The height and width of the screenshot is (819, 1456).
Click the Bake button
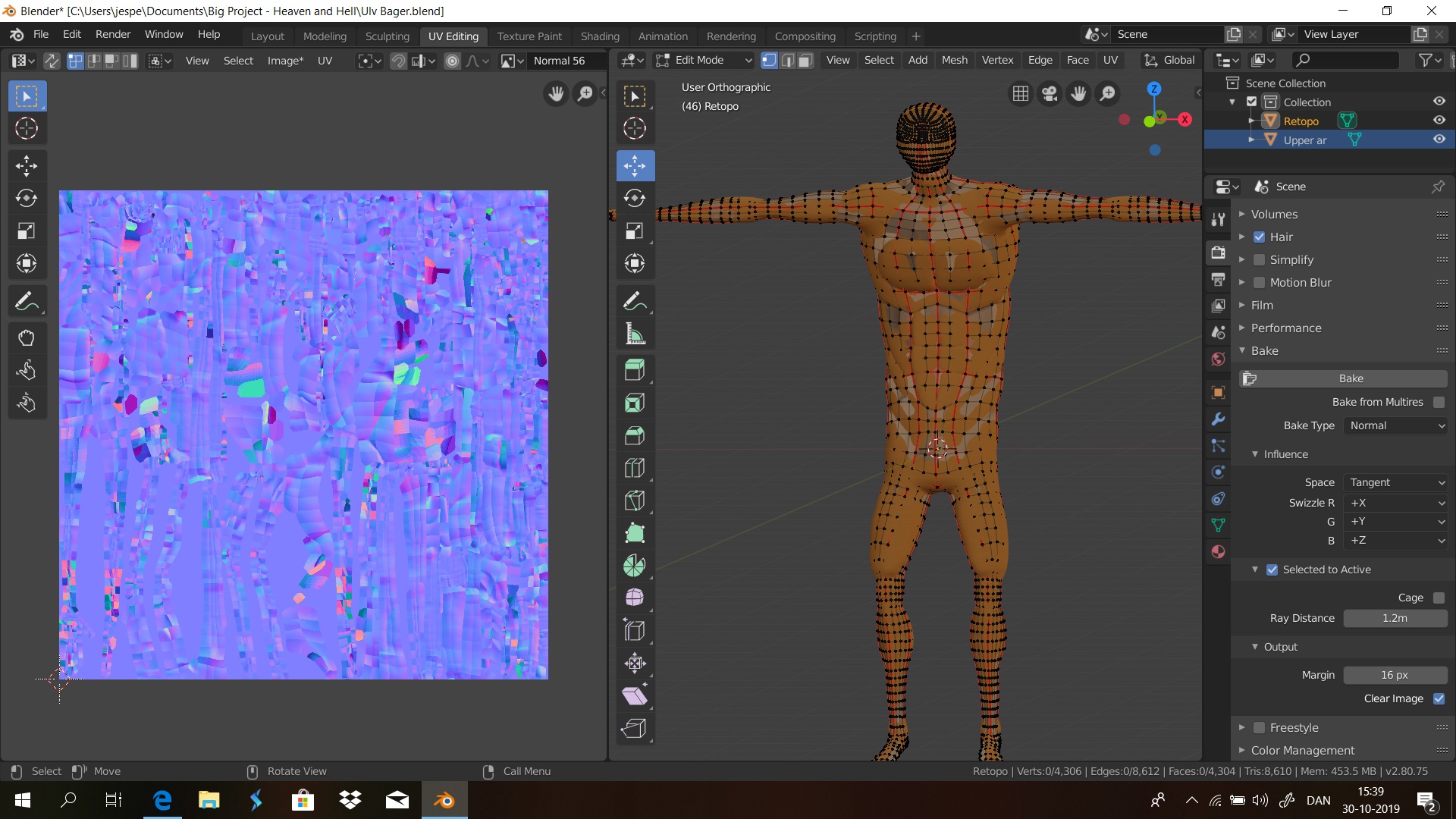pos(1343,378)
